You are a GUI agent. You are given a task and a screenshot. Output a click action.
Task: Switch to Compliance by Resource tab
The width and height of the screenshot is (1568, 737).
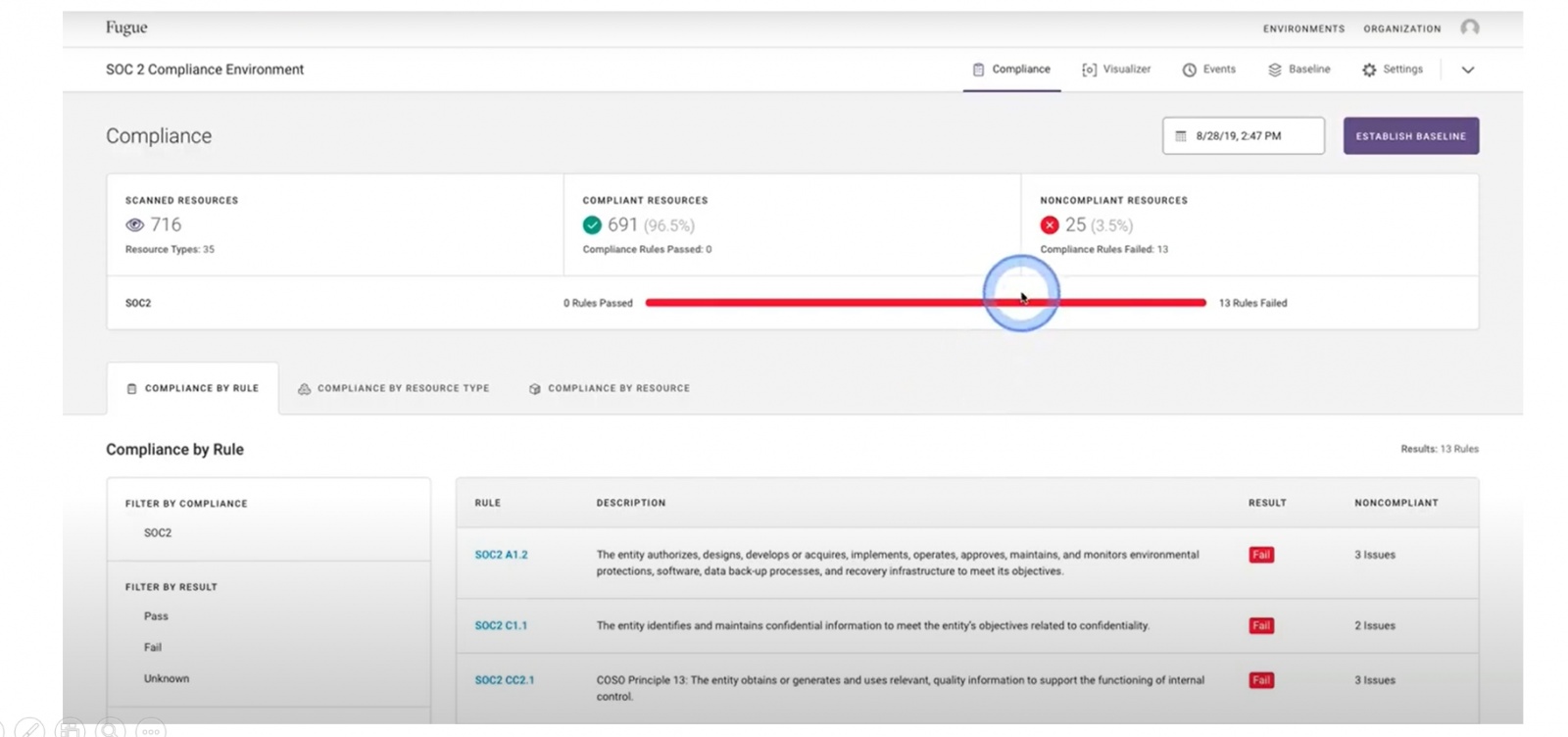pyautogui.click(x=609, y=388)
